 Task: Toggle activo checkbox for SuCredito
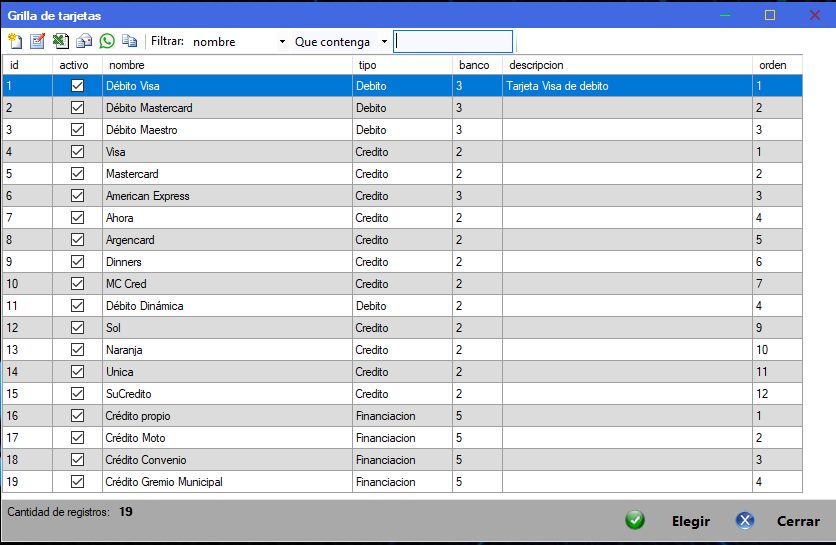[77, 394]
